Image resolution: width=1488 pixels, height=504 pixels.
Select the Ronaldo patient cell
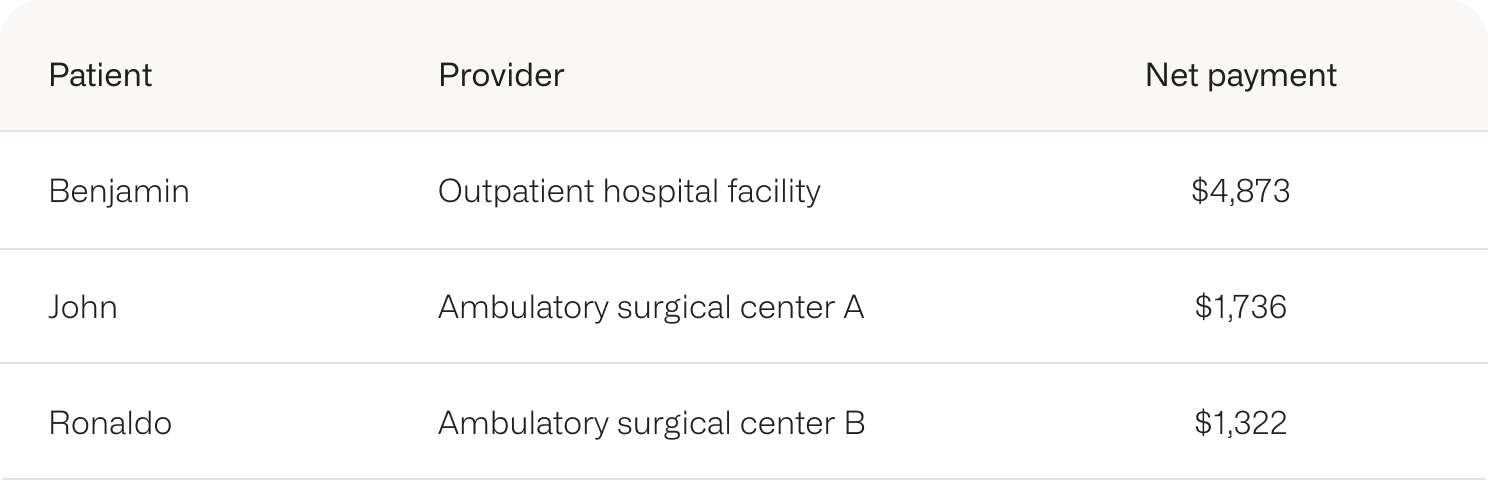point(110,423)
